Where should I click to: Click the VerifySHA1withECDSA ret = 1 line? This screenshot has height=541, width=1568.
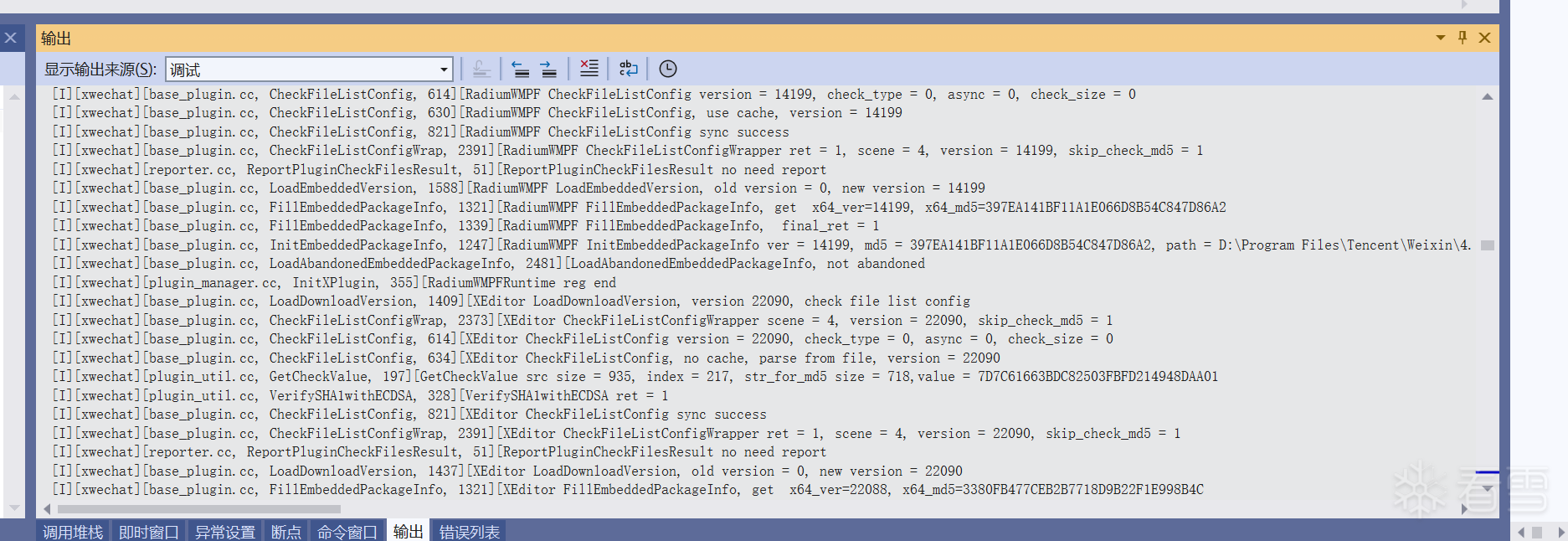tap(360, 396)
